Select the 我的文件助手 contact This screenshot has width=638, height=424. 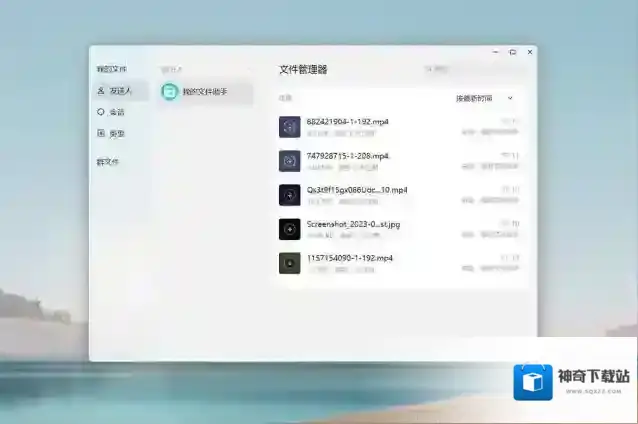(x=205, y=92)
